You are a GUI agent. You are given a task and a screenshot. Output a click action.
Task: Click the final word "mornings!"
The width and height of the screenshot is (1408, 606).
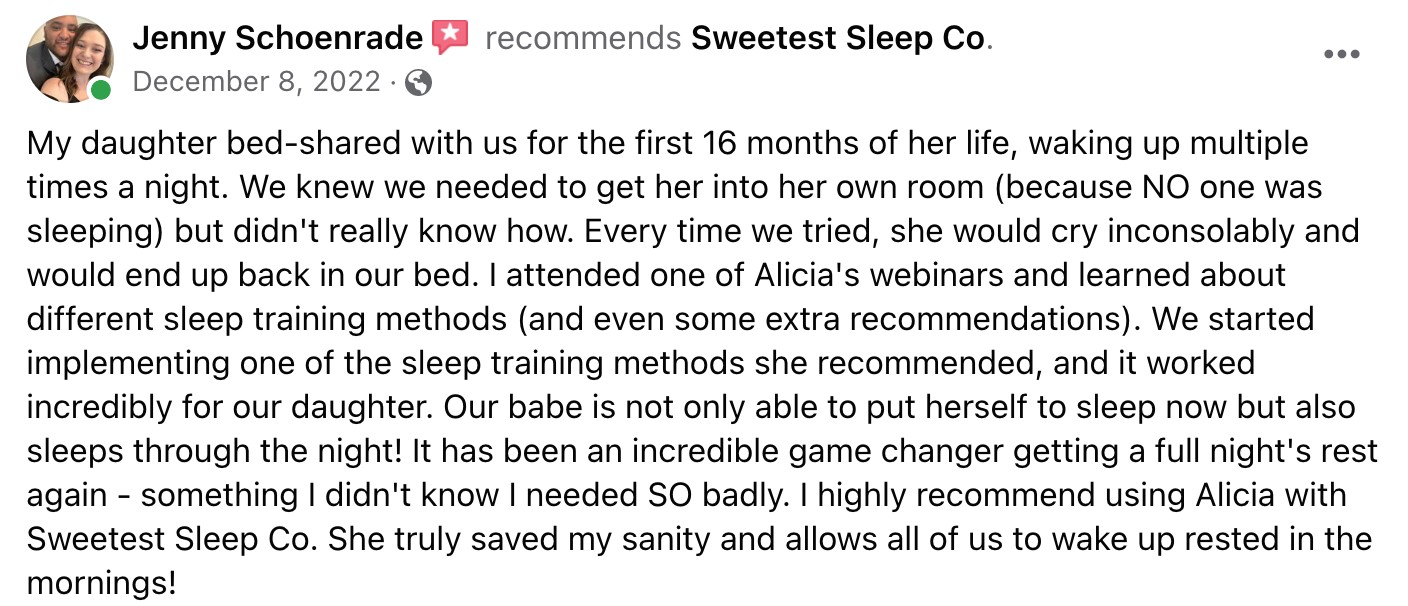click(101, 584)
